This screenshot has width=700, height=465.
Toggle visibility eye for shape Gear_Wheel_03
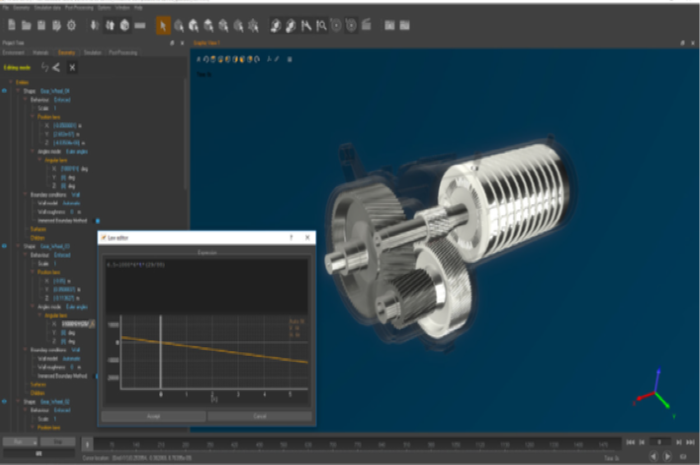[5, 245]
